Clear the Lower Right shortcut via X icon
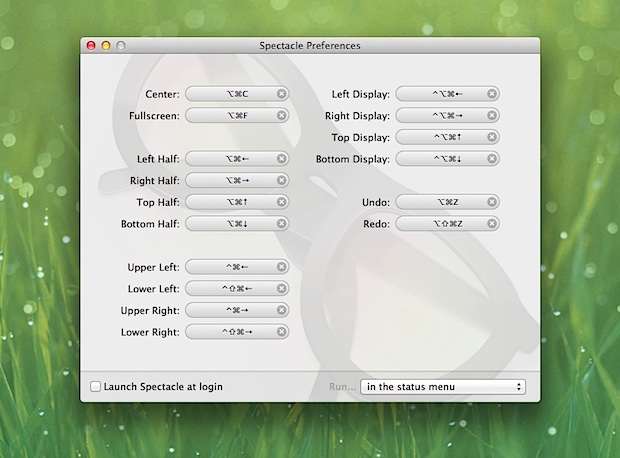The height and width of the screenshot is (458, 620). pos(282,332)
